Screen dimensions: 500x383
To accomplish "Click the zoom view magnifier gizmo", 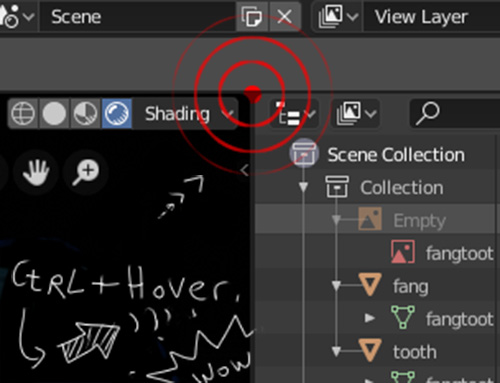I will point(86,171).
